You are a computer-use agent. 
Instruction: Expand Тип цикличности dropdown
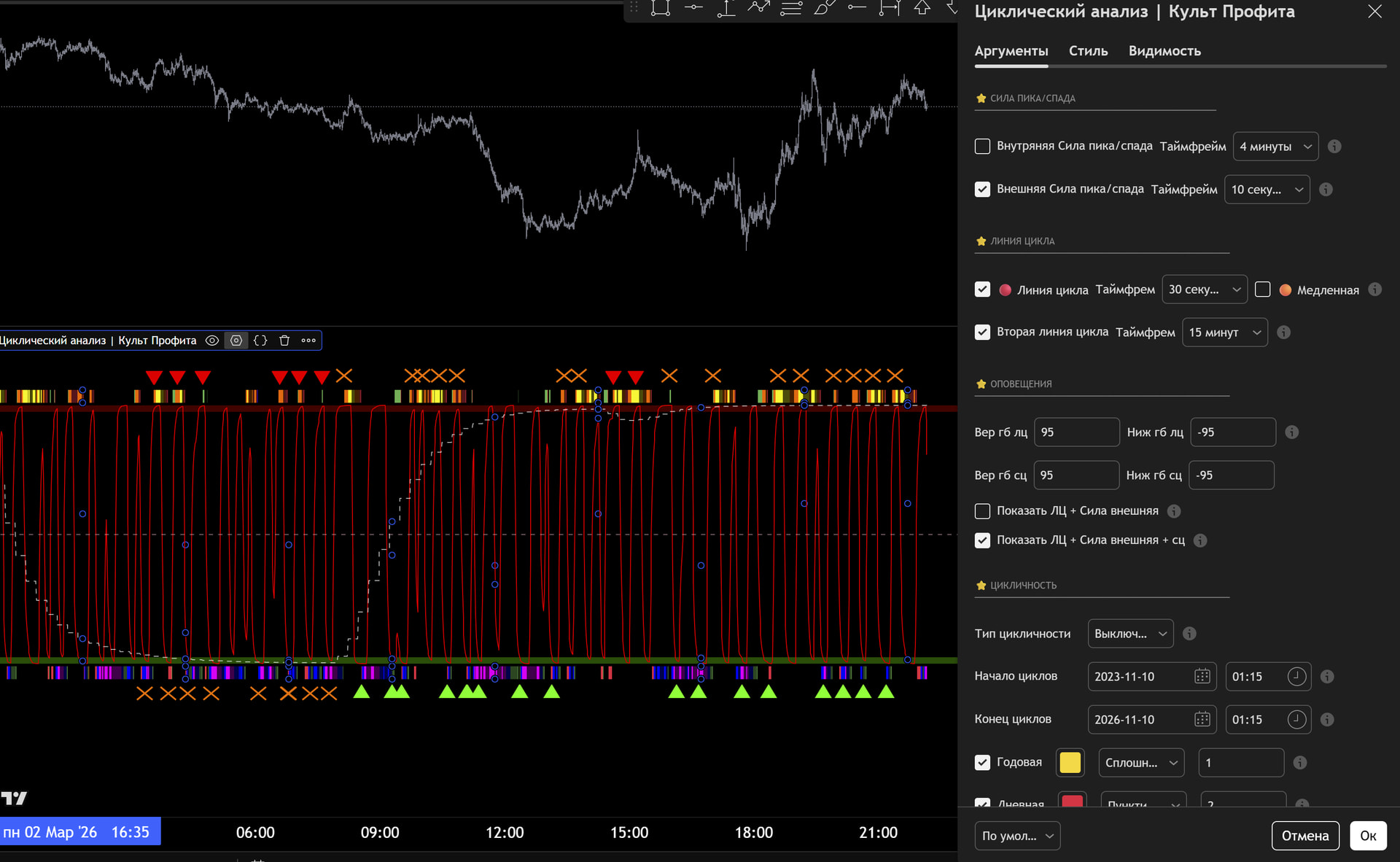point(1129,634)
